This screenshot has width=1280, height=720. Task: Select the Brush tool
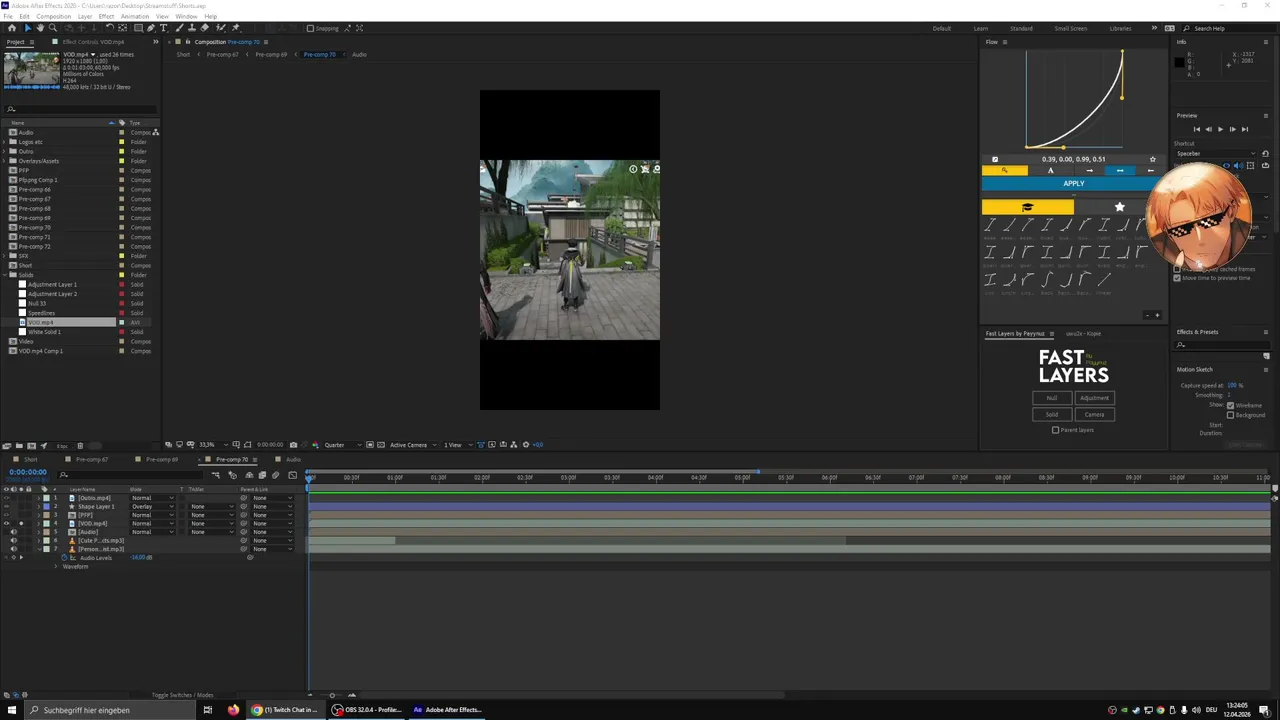(x=179, y=28)
